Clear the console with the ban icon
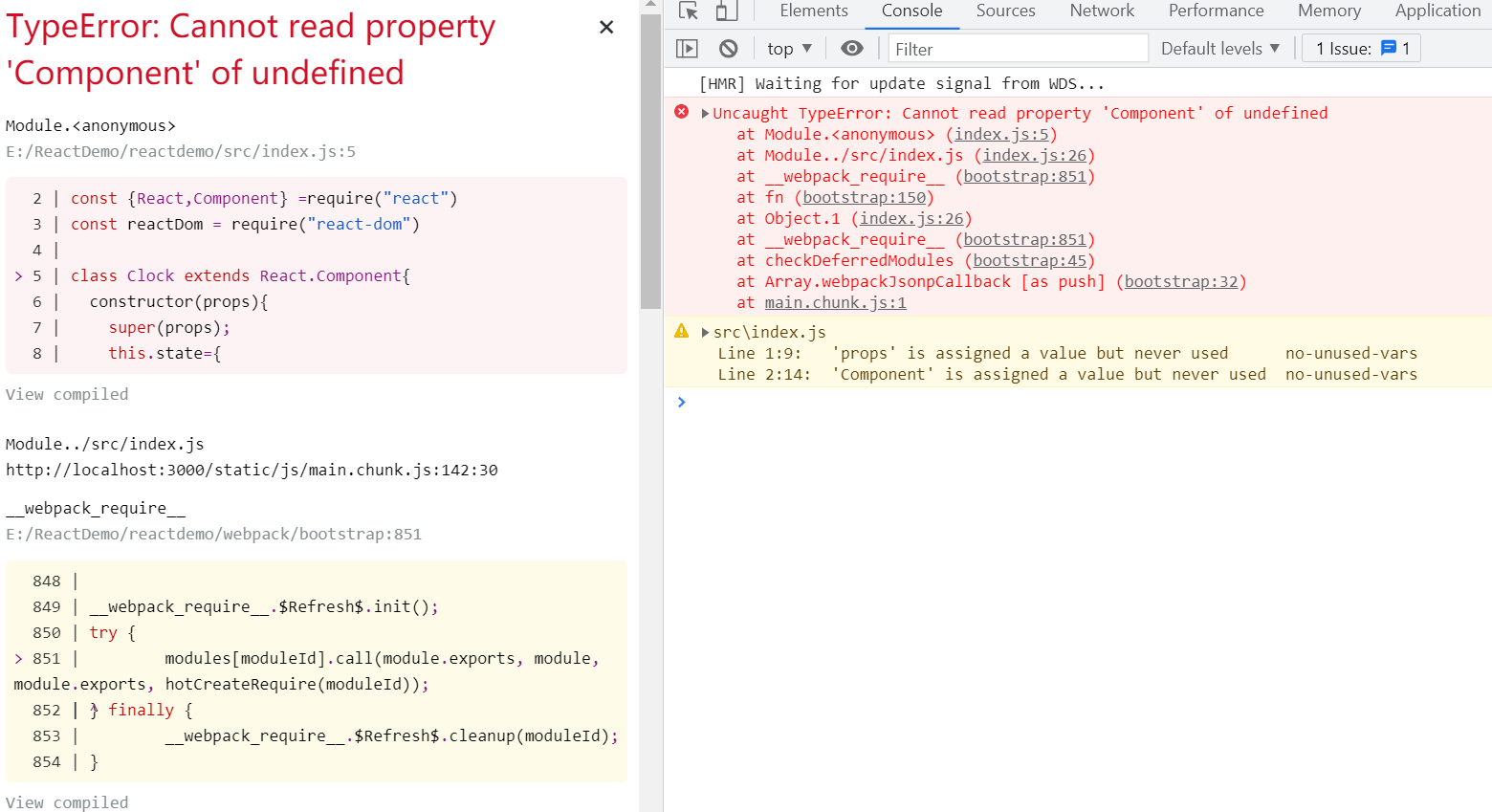This screenshot has height=812, width=1492. pos(729,49)
